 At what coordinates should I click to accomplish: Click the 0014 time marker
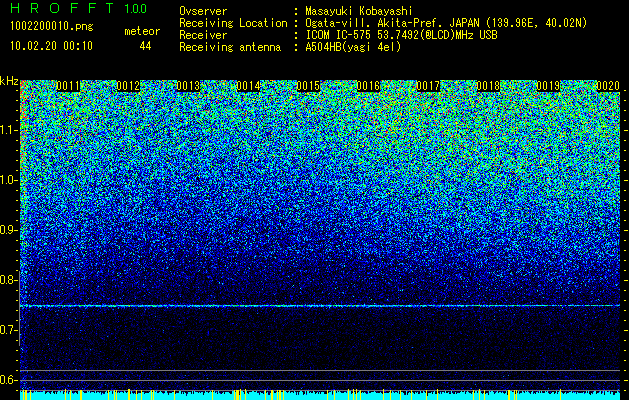(x=248, y=86)
